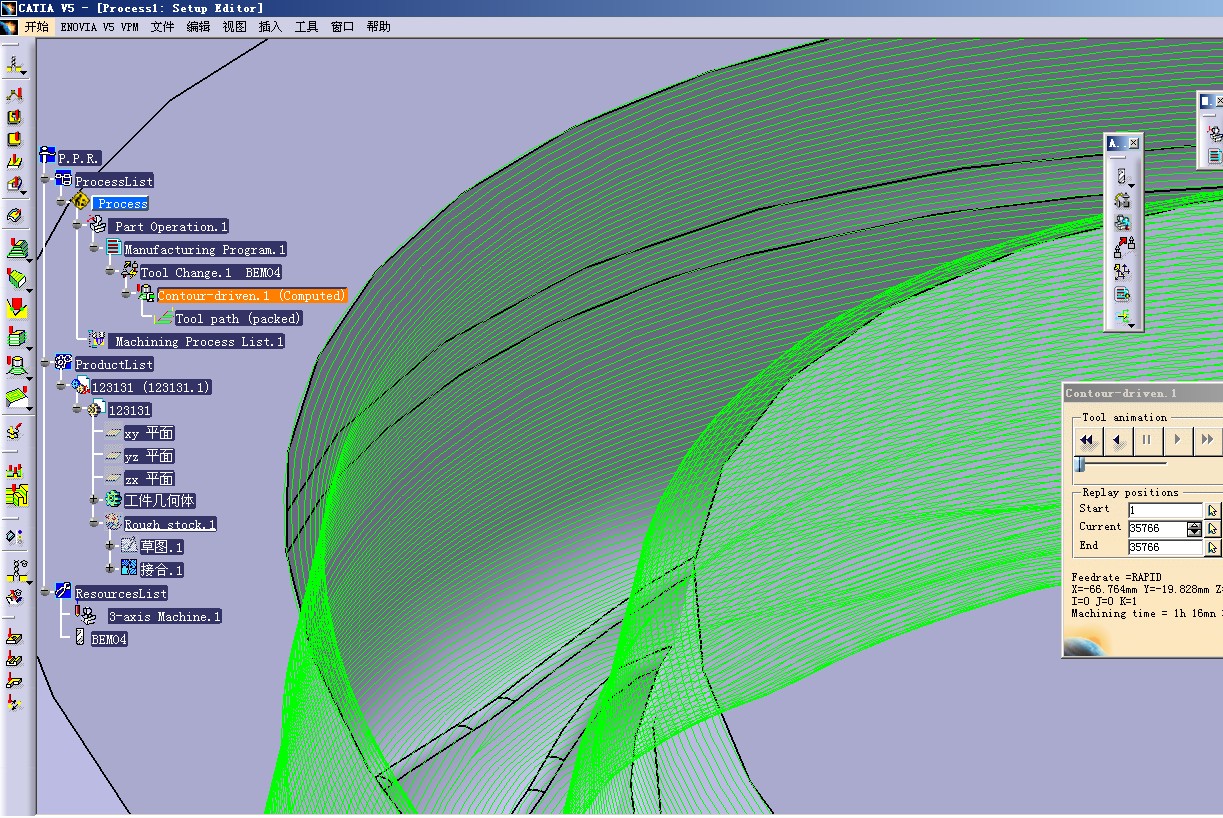Expand the 工件几何体 node
The image size is (1223, 818).
point(95,501)
